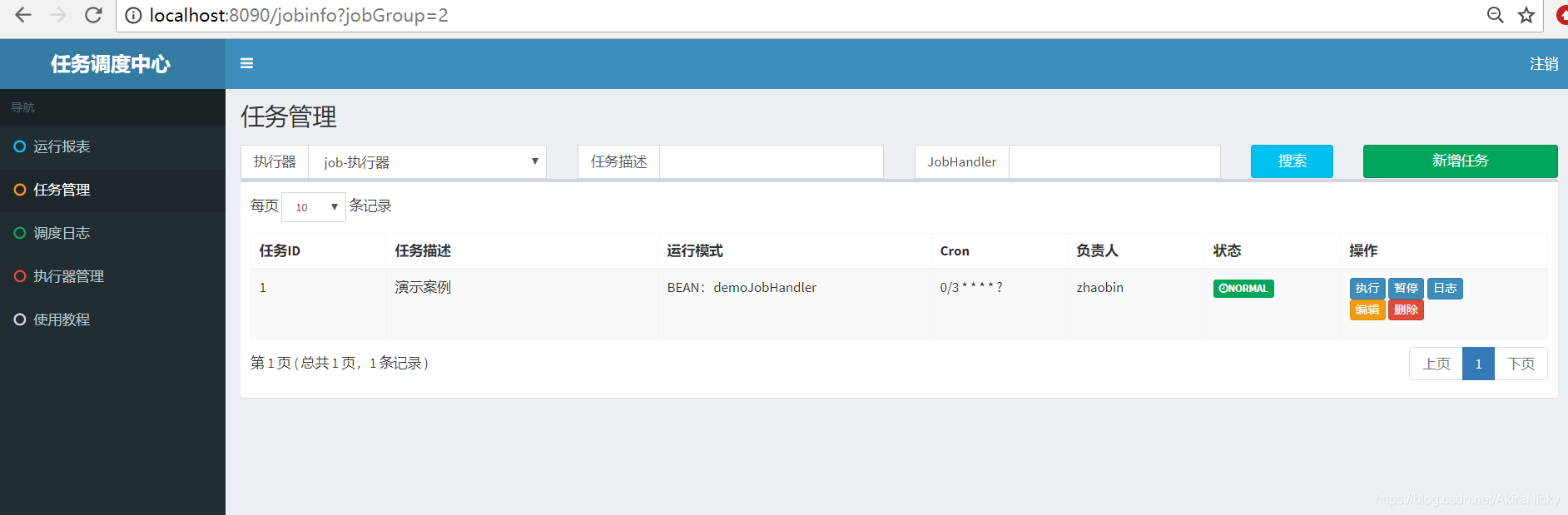The image size is (1568, 515).
Task: Bookmark this page with the star icon
Action: (x=1526, y=15)
